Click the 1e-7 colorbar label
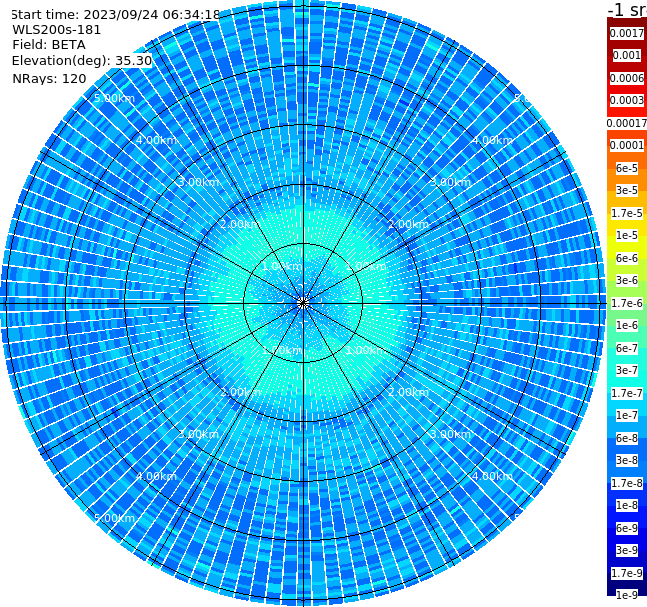Image resolution: width=647 pixels, height=607 pixels. (x=627, y=415)
